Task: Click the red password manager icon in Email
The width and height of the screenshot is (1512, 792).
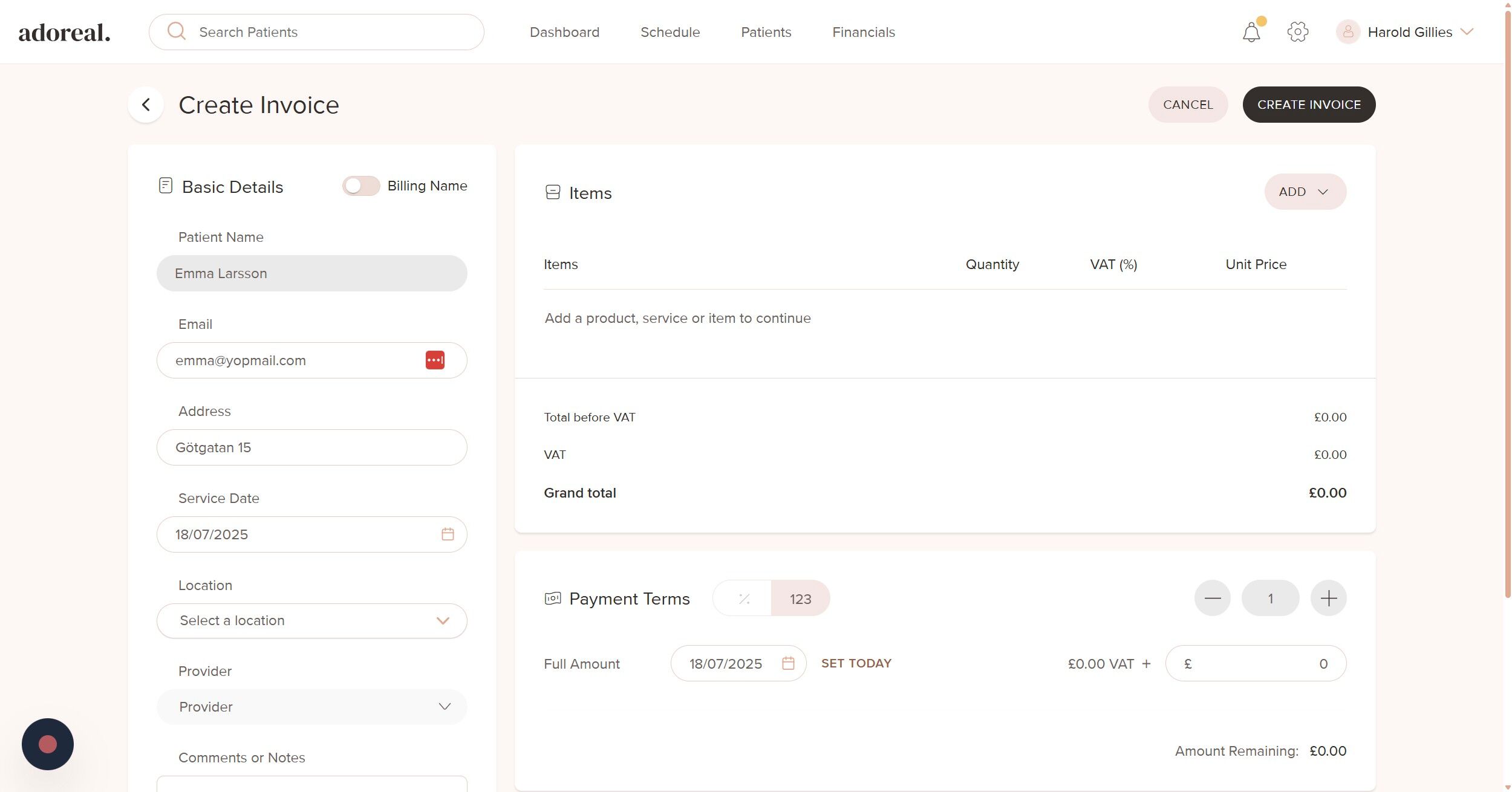Action: [x=435, y=360]
